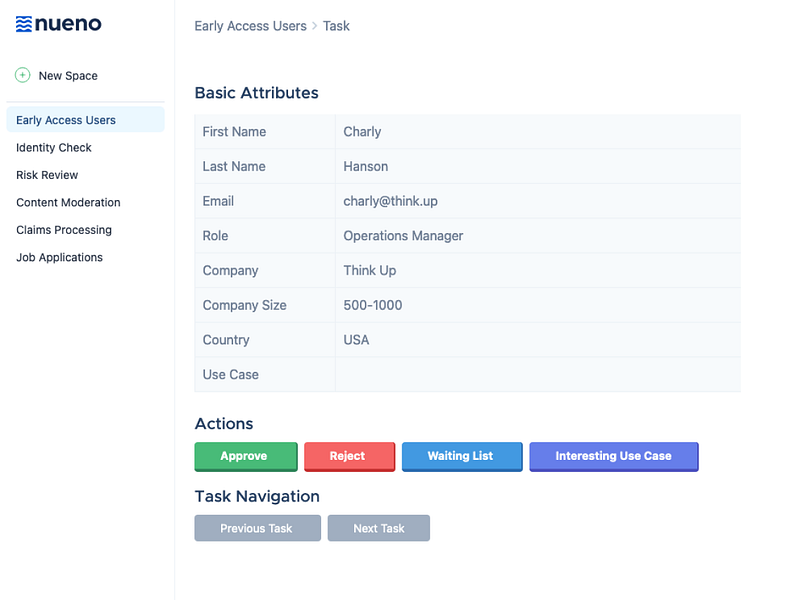The width and height of the screenshot is (800, 600).
Task: Click the Task breadcrumb item
Action: click(336, 26)
